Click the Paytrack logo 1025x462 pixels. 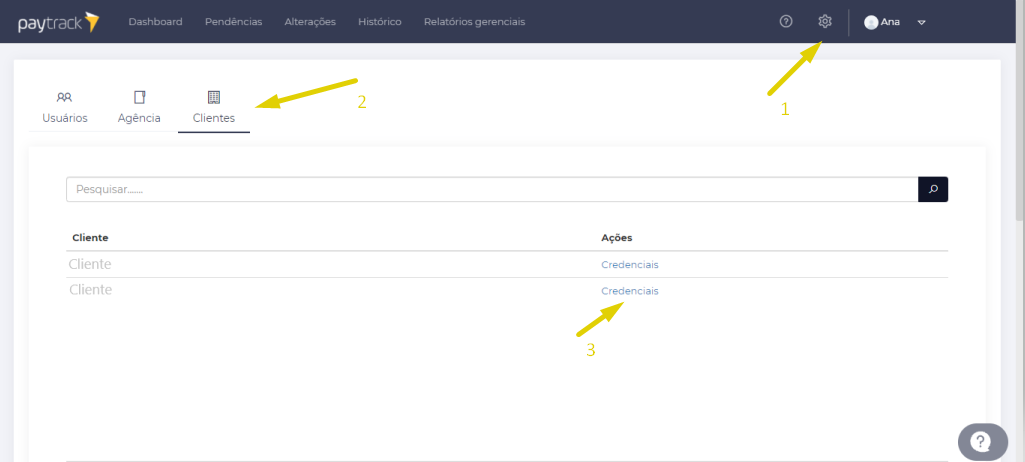[58, 22]
